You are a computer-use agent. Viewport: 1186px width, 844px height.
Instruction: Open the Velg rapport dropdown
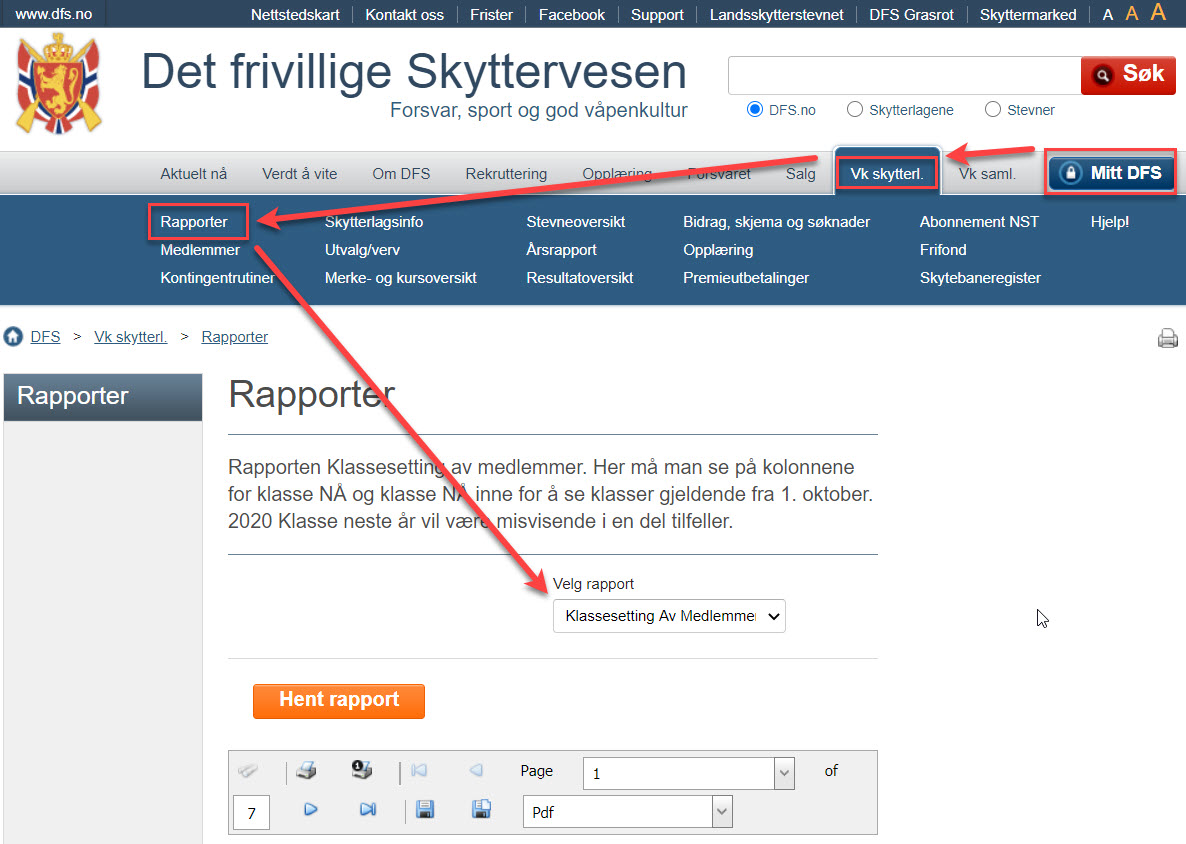(669, 616)
